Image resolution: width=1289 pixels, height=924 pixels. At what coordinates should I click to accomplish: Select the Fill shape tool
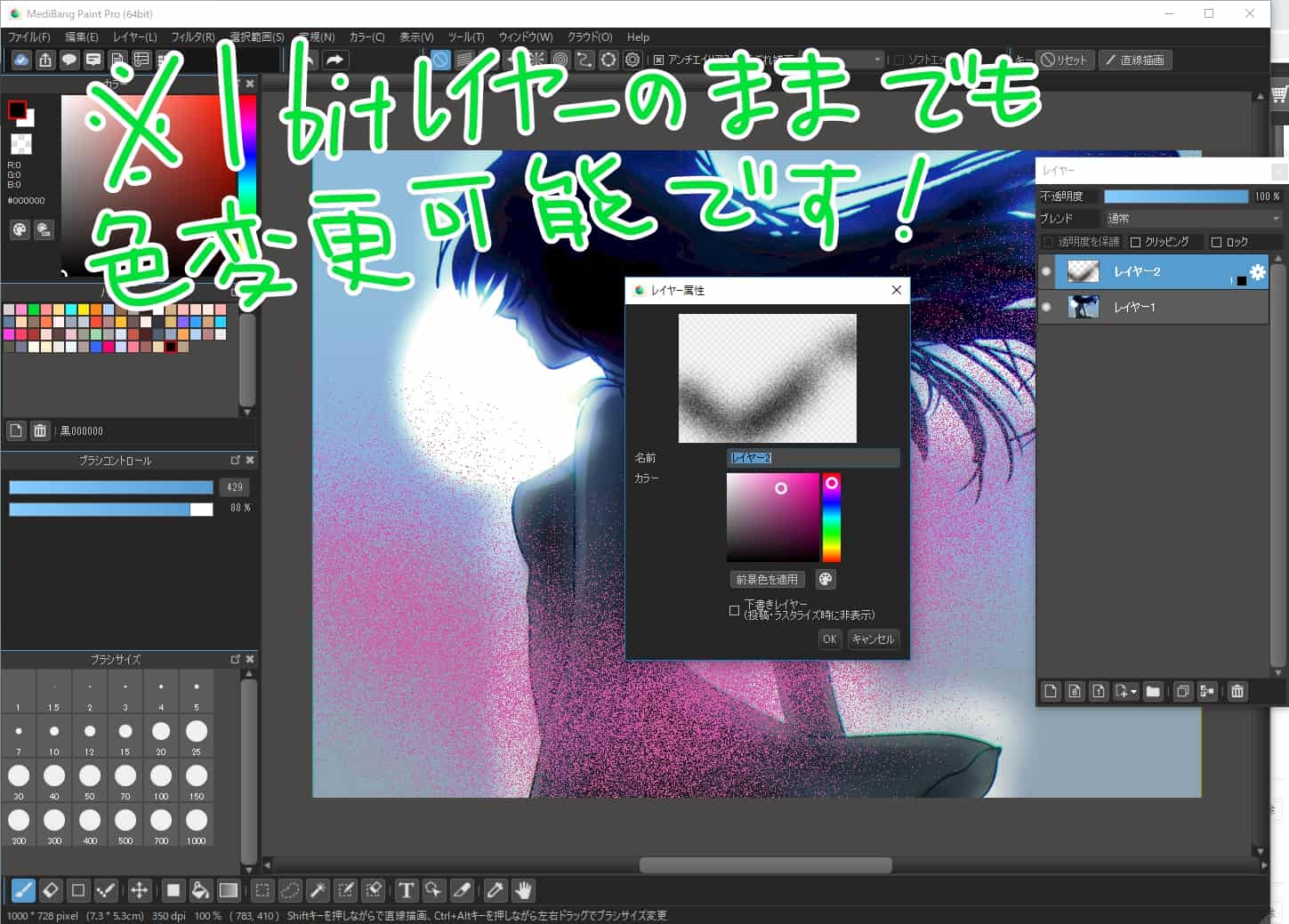coord(173,889)
